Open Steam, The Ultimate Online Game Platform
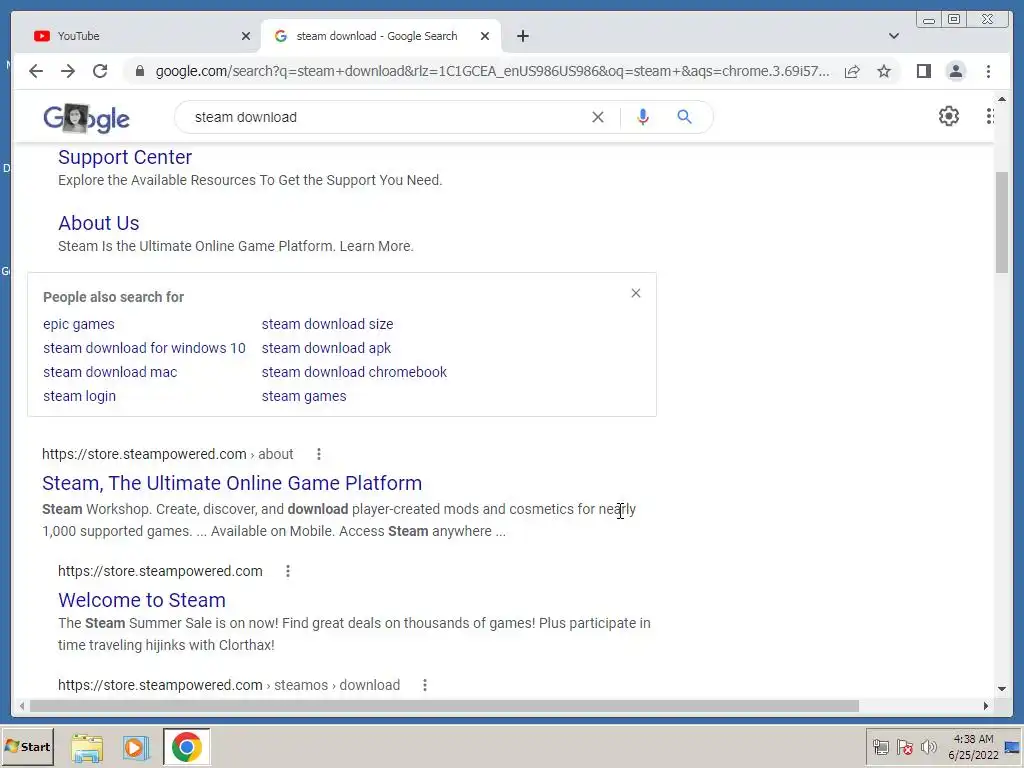The width and height of the screenshot is (1024, 768). [x=232, y=483]
